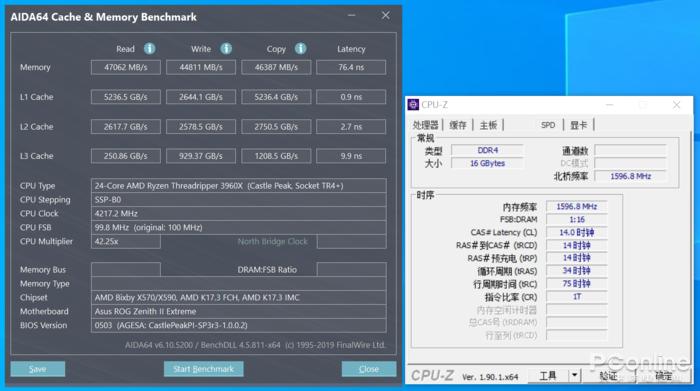This screenshot has width=700, height=391.
Task: Click the FSB:DRAM 1:16 value in CPU-Z
Action: 577,220
